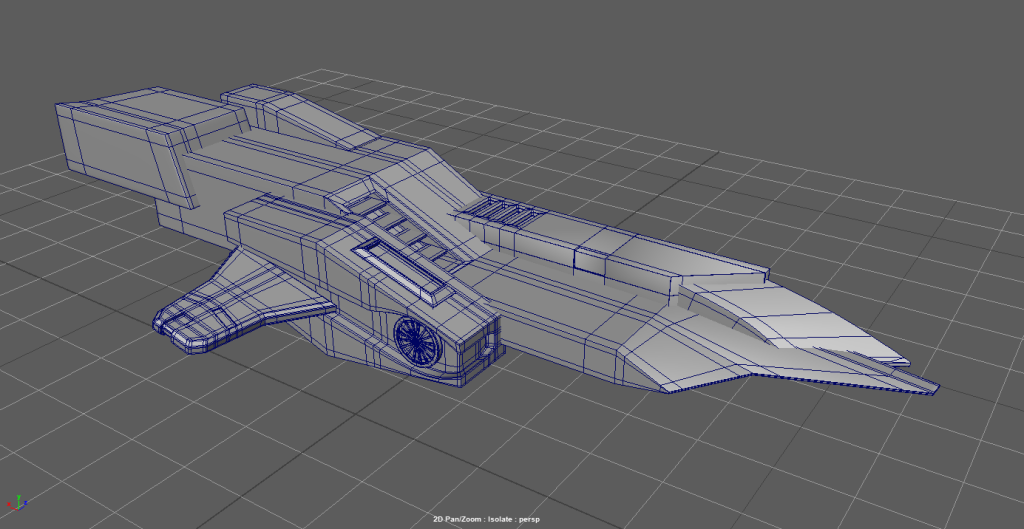1024x529 pixels.
Task: Click the XYZ axis orientation gizmo
Action: point(17,503)
